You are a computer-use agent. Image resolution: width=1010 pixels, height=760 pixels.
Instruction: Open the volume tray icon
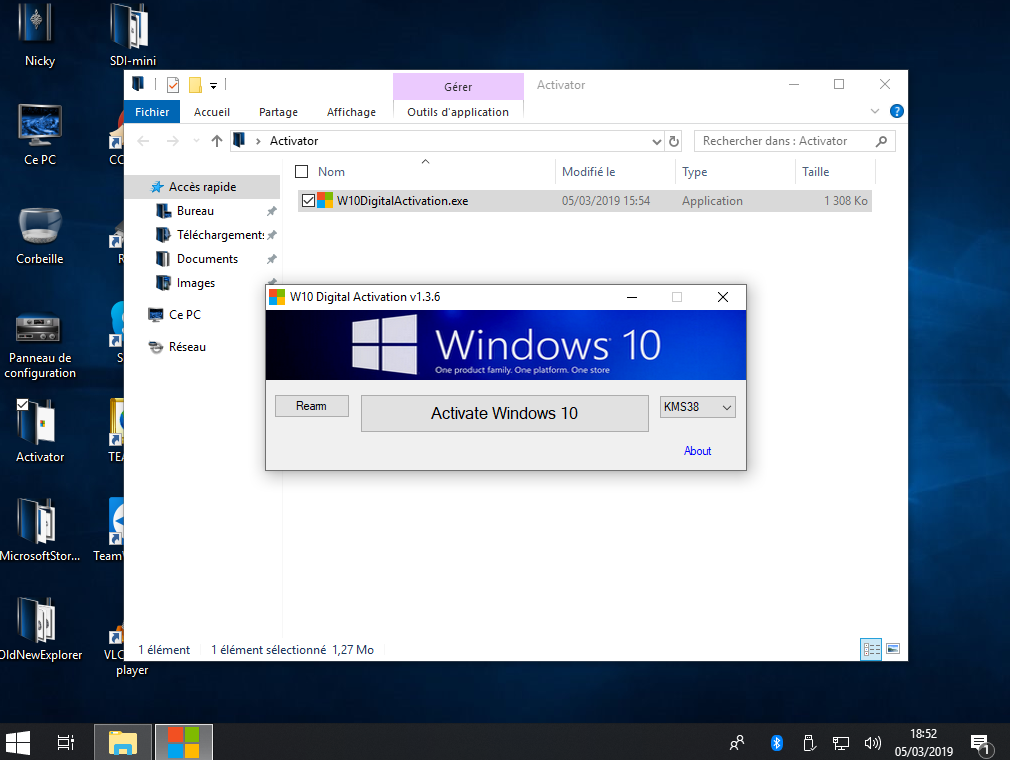(872, 743)
